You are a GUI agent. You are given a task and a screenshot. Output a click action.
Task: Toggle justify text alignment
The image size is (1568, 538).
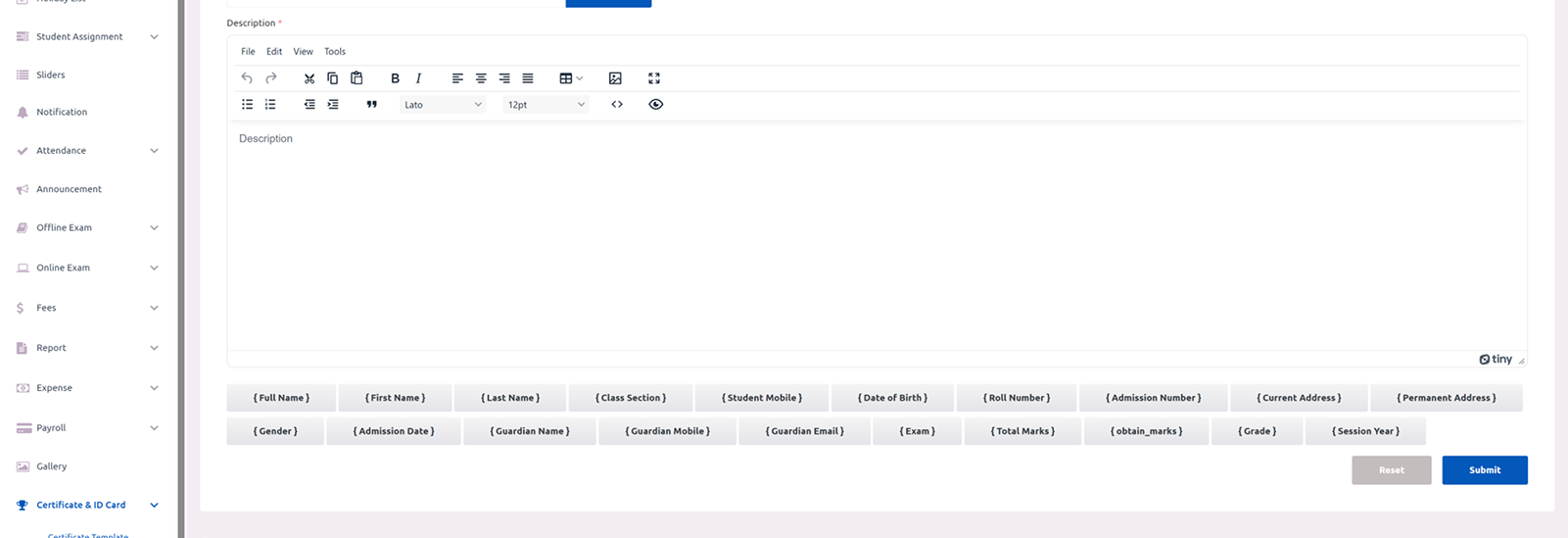[x=528, y=78]
